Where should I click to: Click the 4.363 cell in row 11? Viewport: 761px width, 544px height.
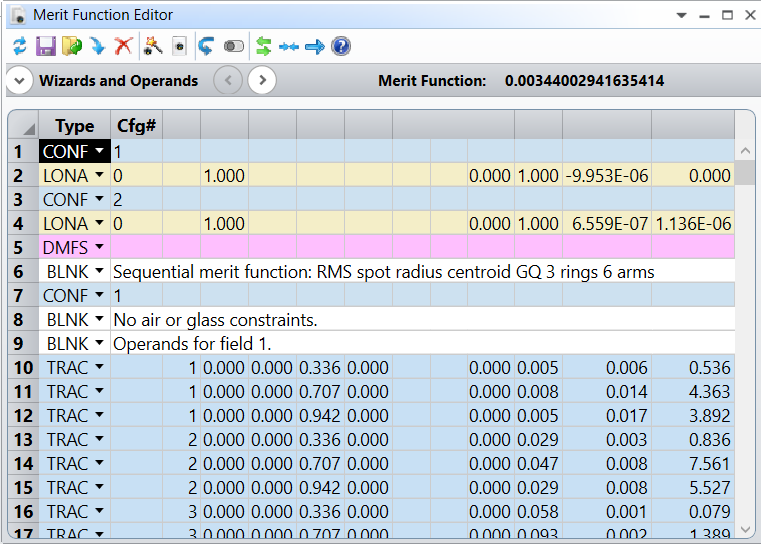click(693, 392)
